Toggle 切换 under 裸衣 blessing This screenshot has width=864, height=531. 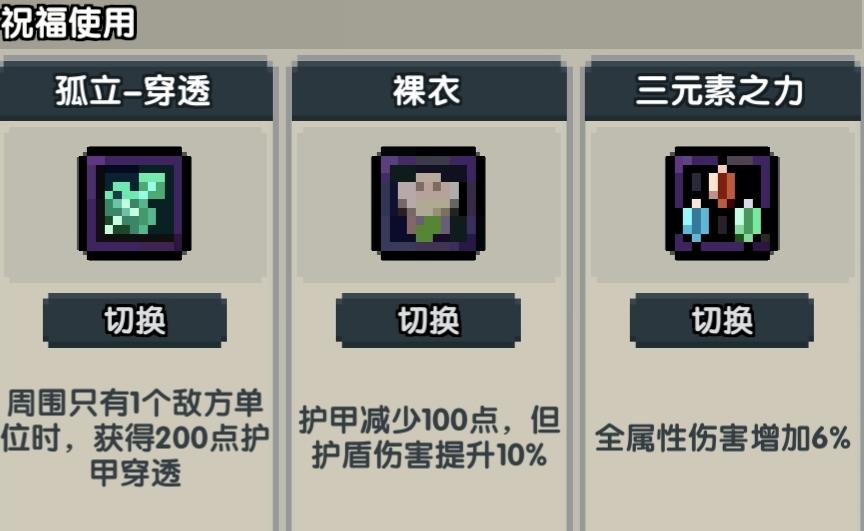(x=428, y=321)
